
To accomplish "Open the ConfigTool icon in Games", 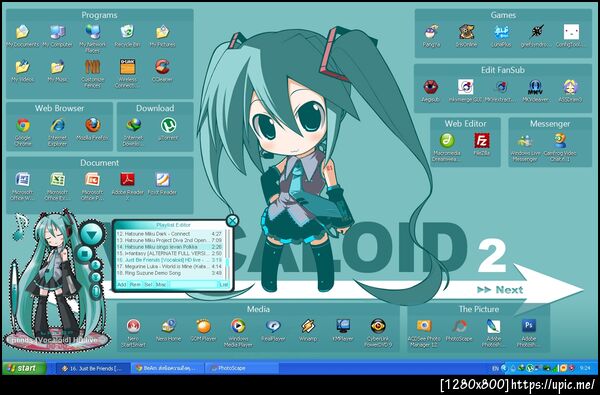I will [x=571, y=32].
